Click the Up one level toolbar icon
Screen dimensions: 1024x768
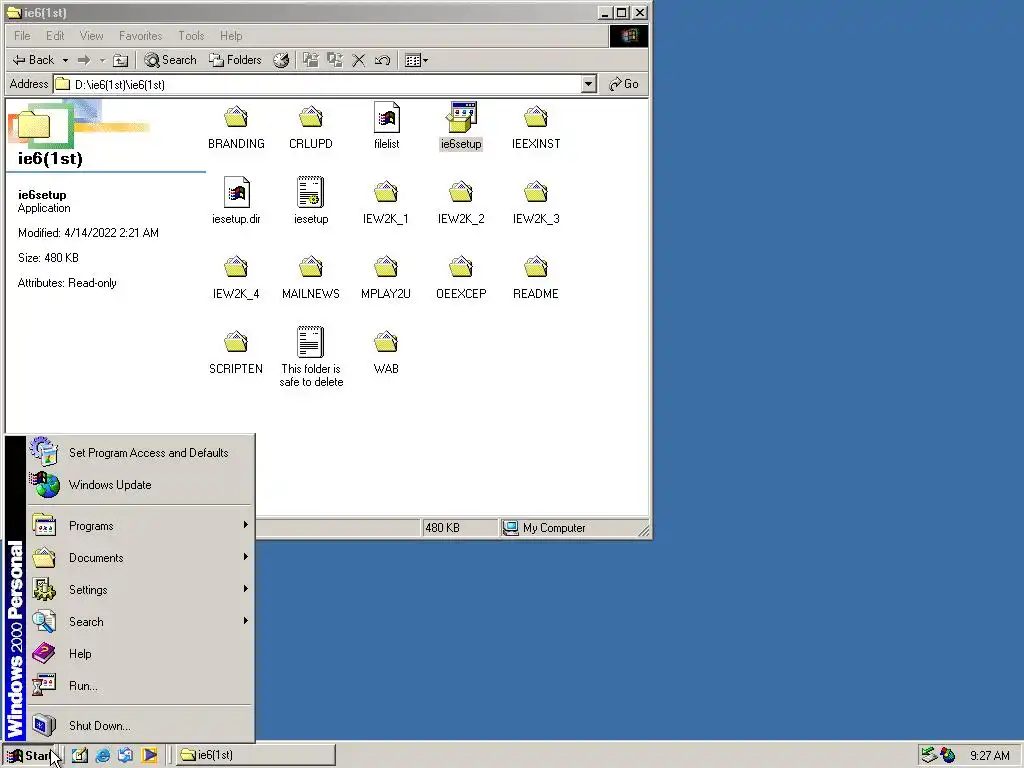pyautogui.click(x=120, y=60)
